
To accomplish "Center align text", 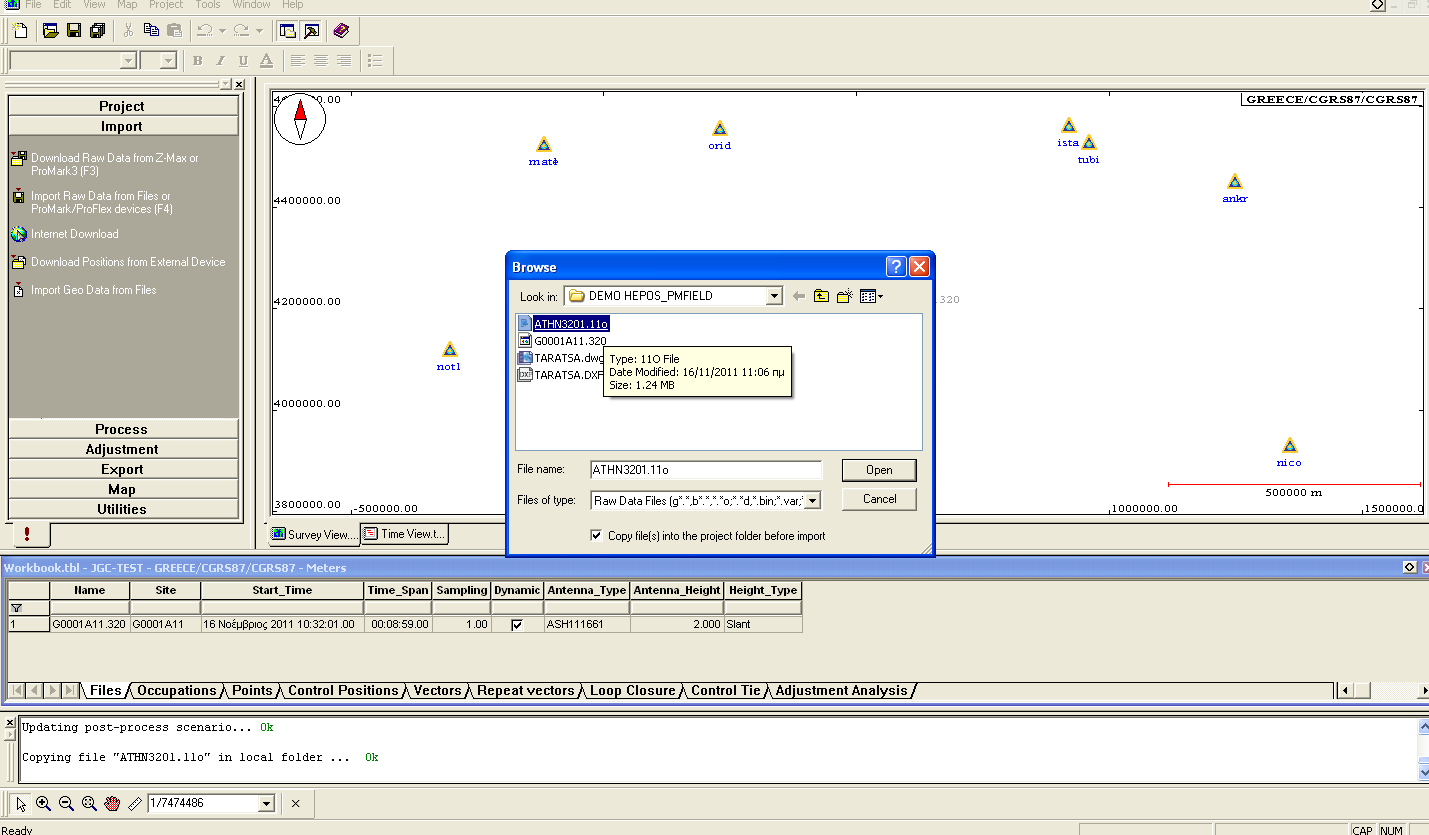I will 320,61.
